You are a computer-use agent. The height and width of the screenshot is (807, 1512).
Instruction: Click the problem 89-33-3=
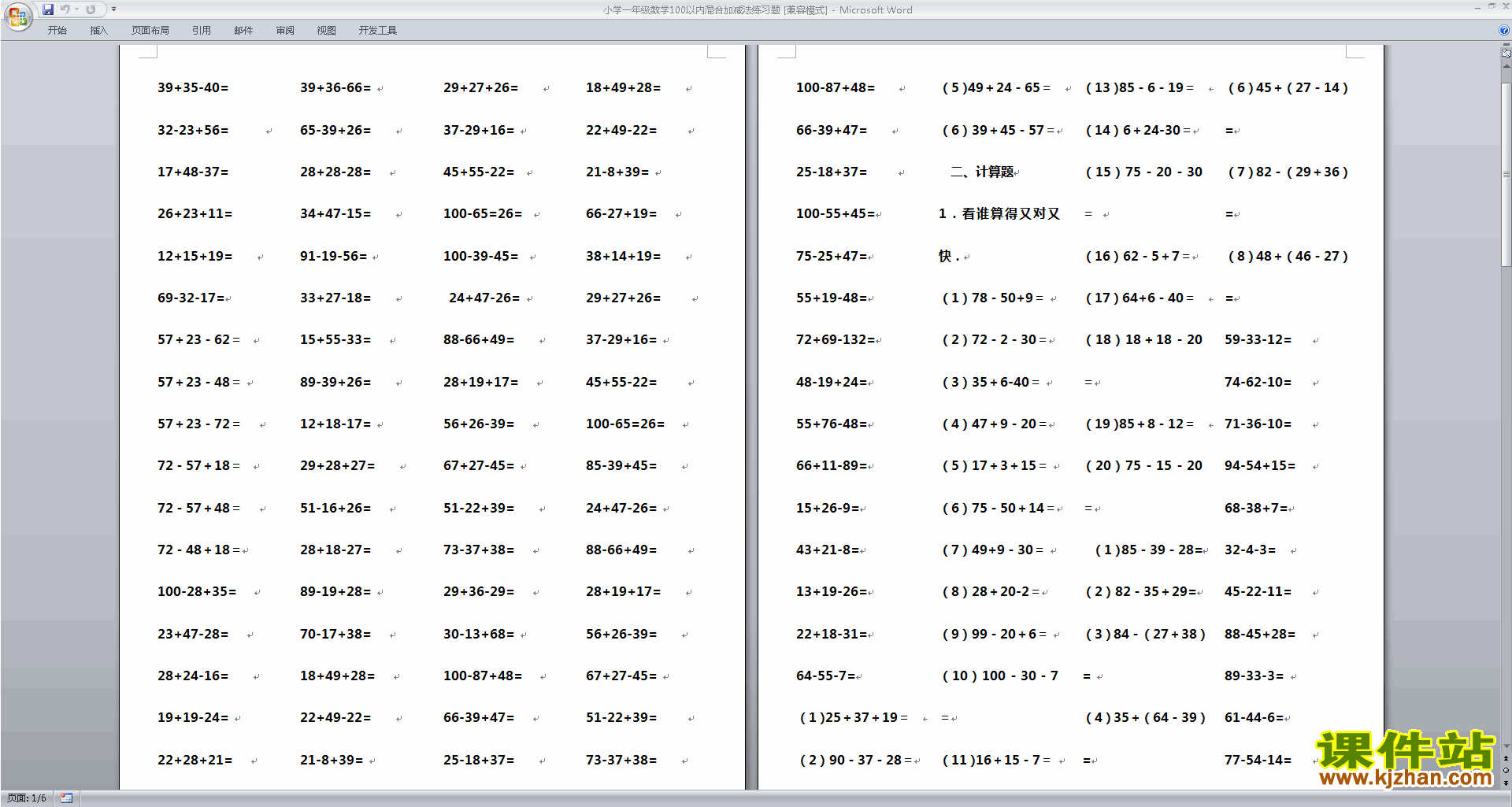click(1254, 676)
